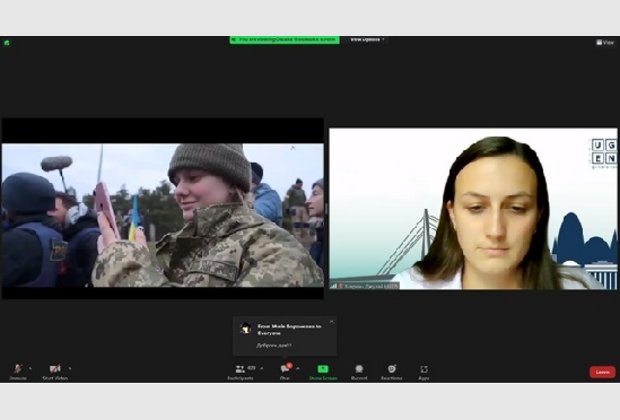
Task: Open the View layout menu
Action: click(605, 42)
